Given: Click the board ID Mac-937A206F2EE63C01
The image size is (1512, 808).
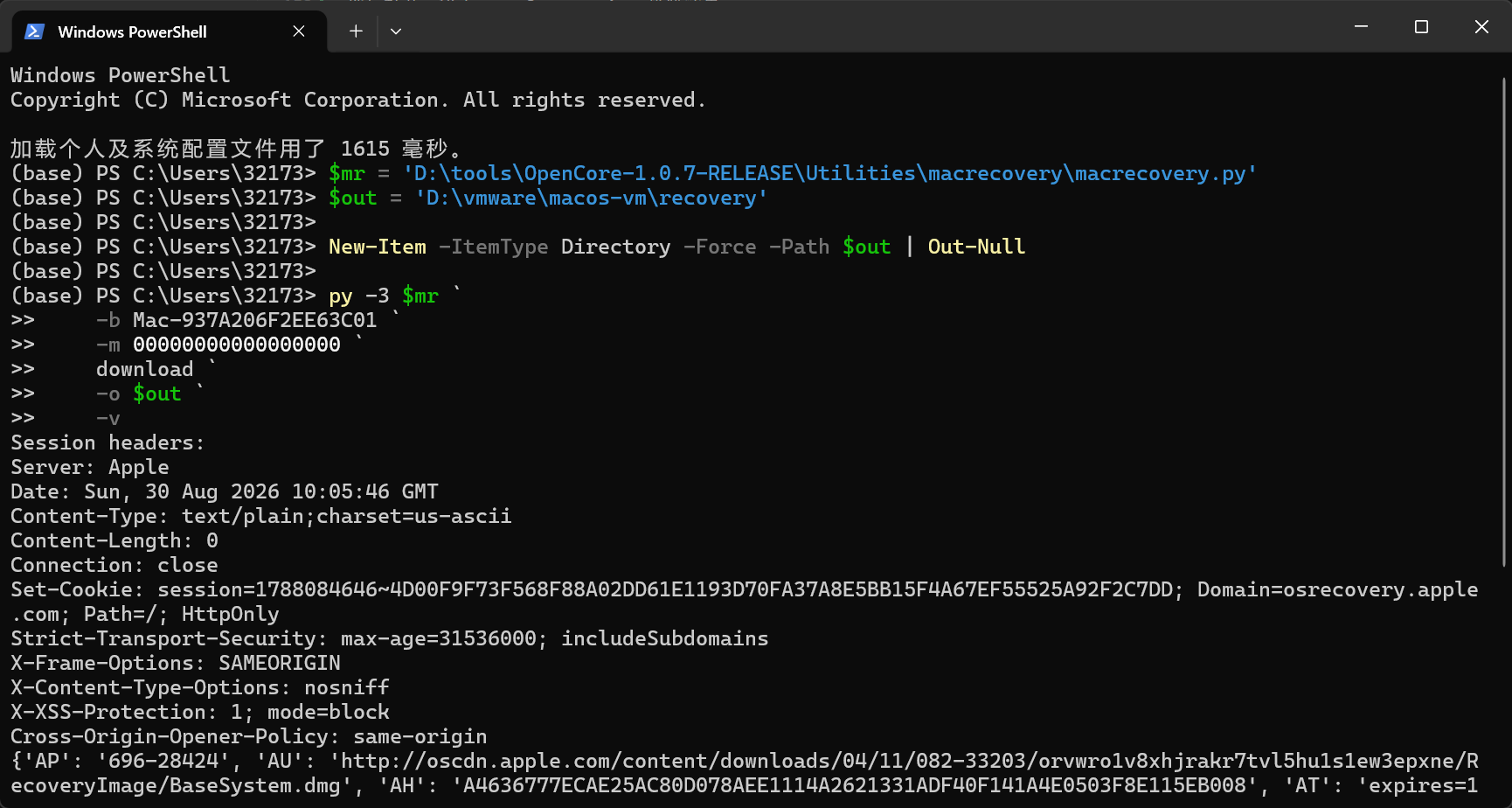Looking at the screenshot, I should (x=254, y=320).
